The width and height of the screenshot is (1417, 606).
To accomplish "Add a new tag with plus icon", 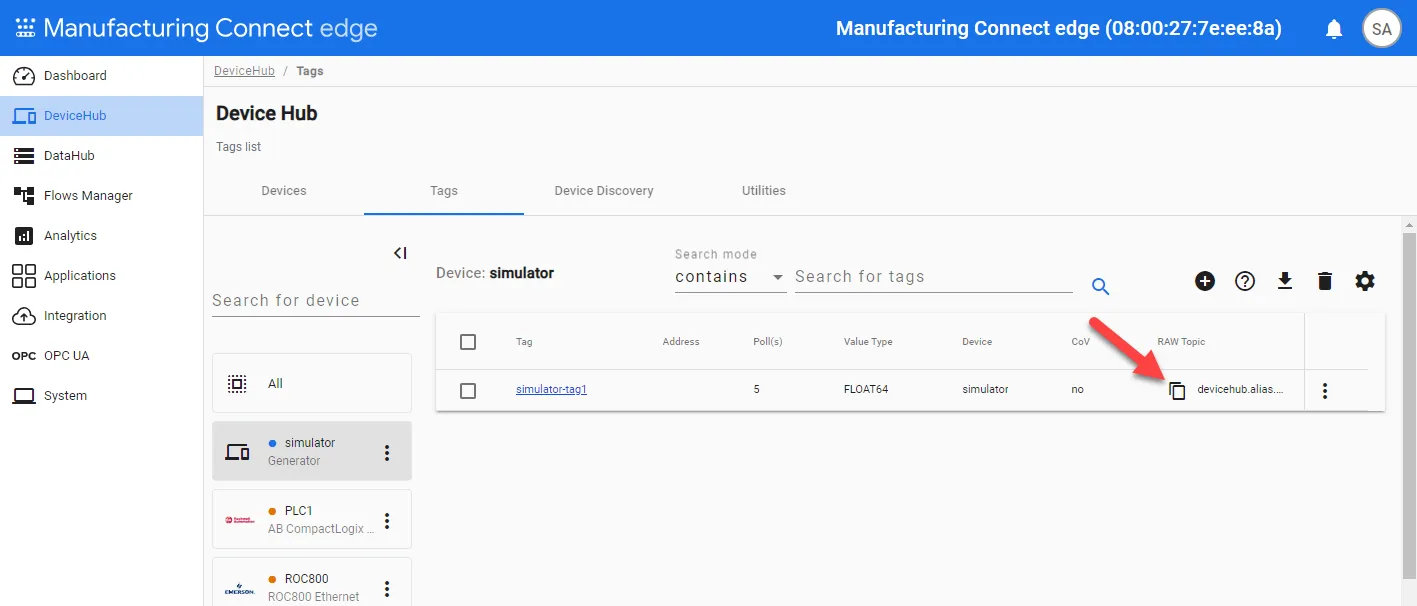I will [x=1205, y=281].
